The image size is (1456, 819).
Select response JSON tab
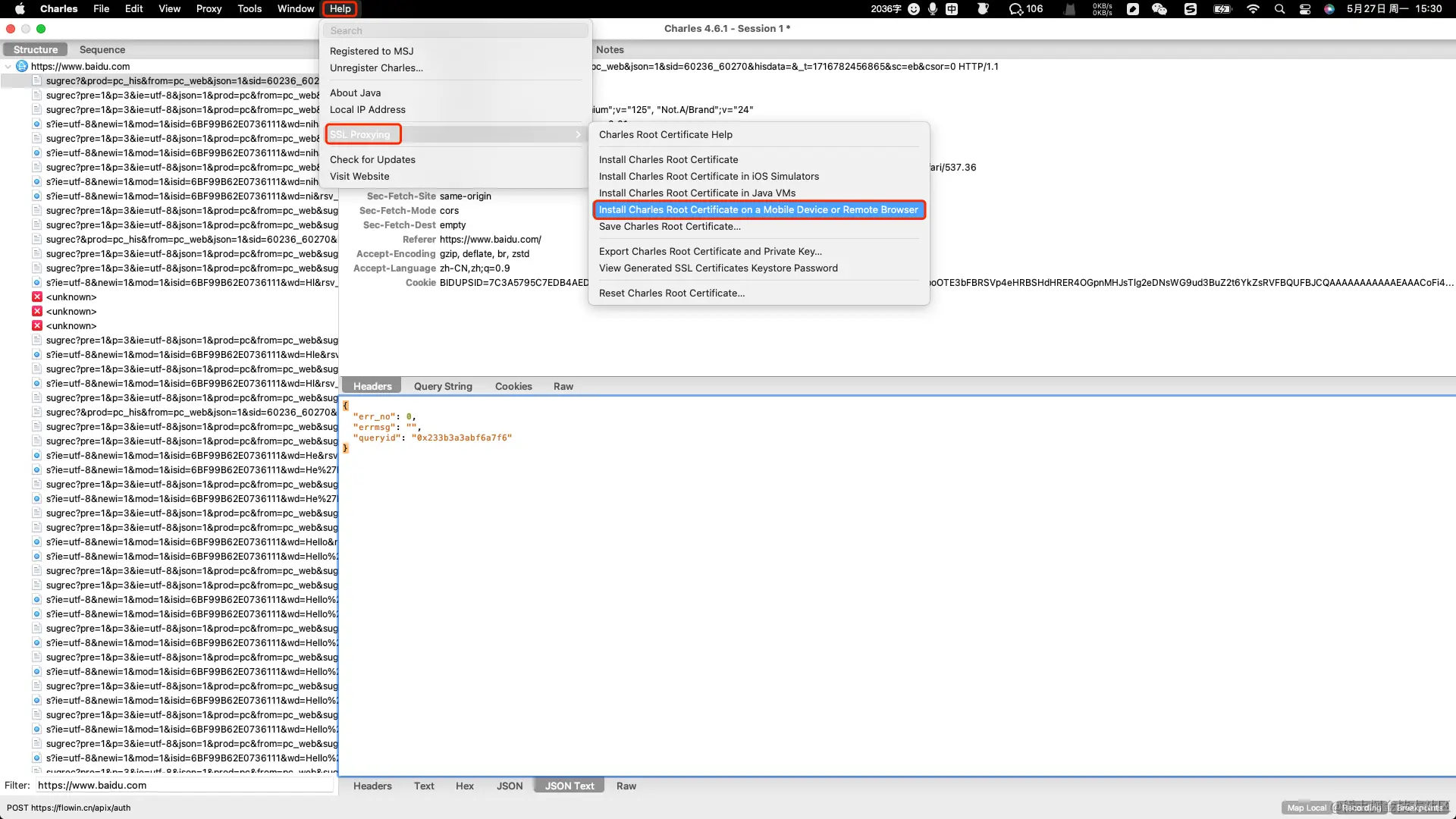click(x=510, y=786)
